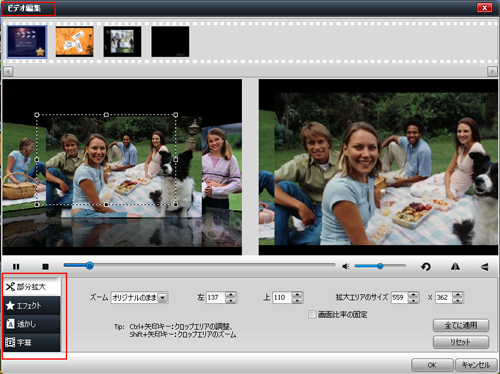Click the bottom-center crop handle
The width and height of the screenshot is (500, 374).
(x=106, y=204)
